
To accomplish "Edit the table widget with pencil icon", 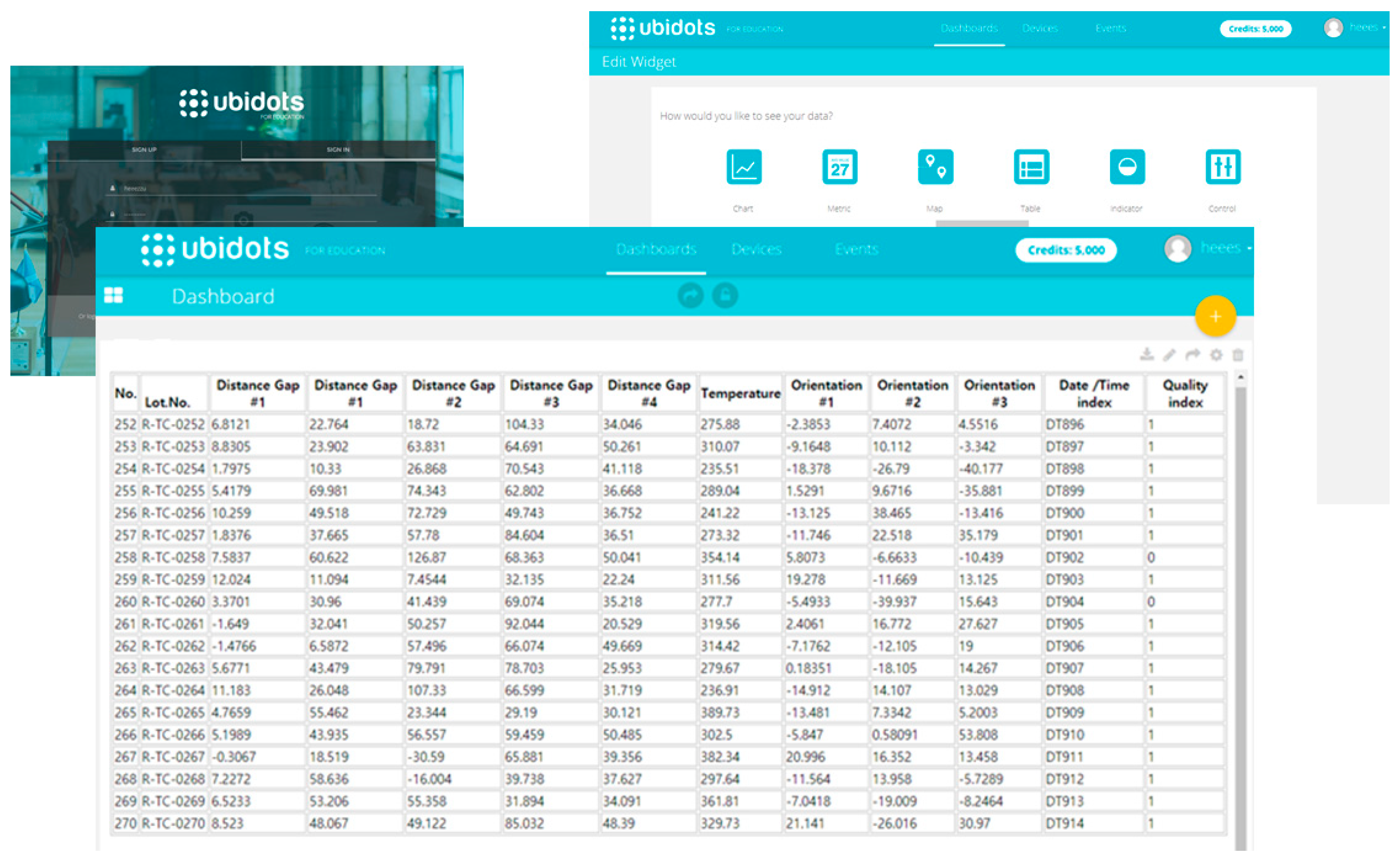I will pyautogui.click(x=1169, y=355).
